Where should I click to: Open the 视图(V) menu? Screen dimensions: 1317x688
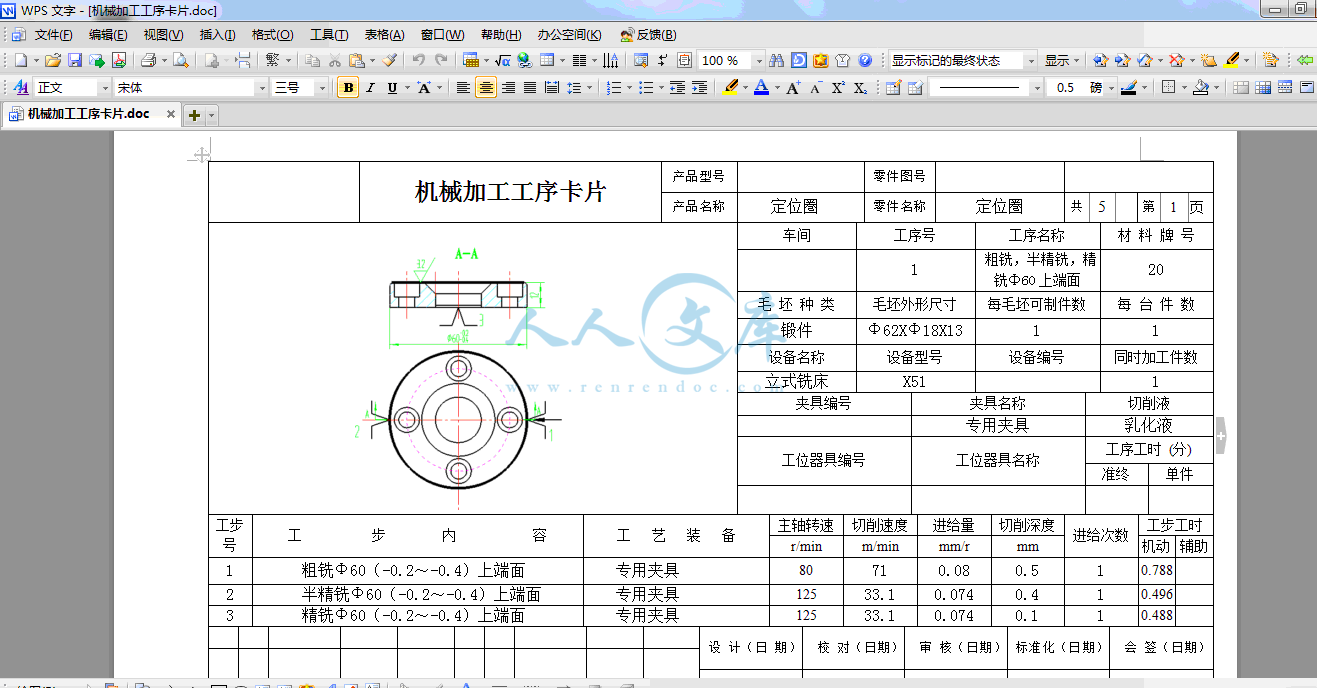pyautogui.click(x=163, y=34)
